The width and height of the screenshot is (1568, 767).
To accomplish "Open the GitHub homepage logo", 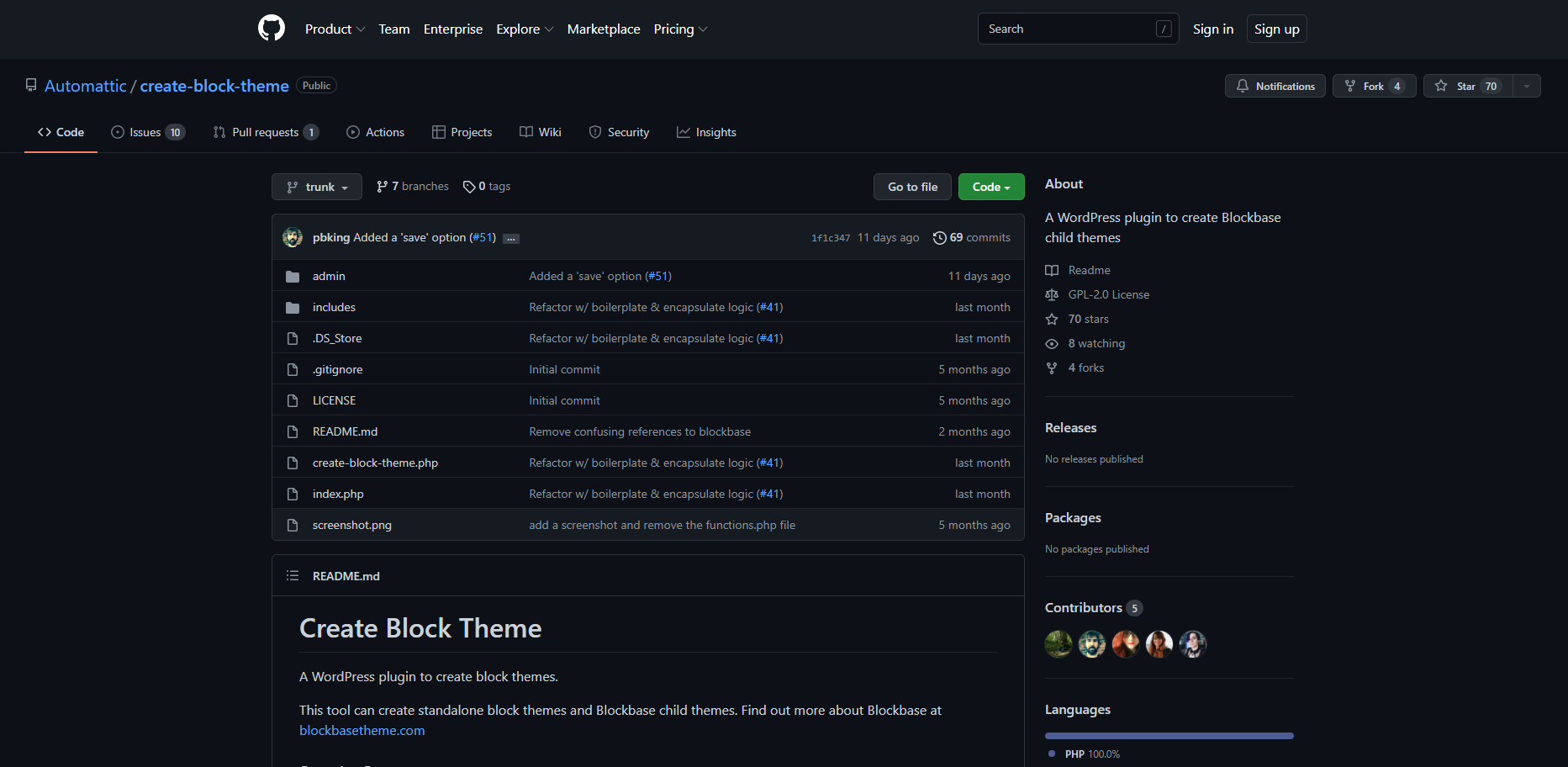I will (x=272, y=29).
